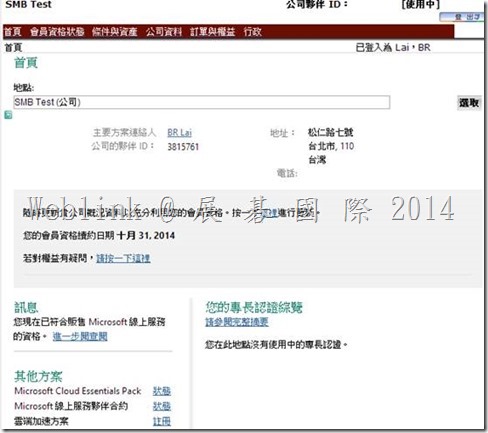The image size is (488, 433).
Task: Click the 請按一下這裡 benefits question link
Action: (123, 258)
